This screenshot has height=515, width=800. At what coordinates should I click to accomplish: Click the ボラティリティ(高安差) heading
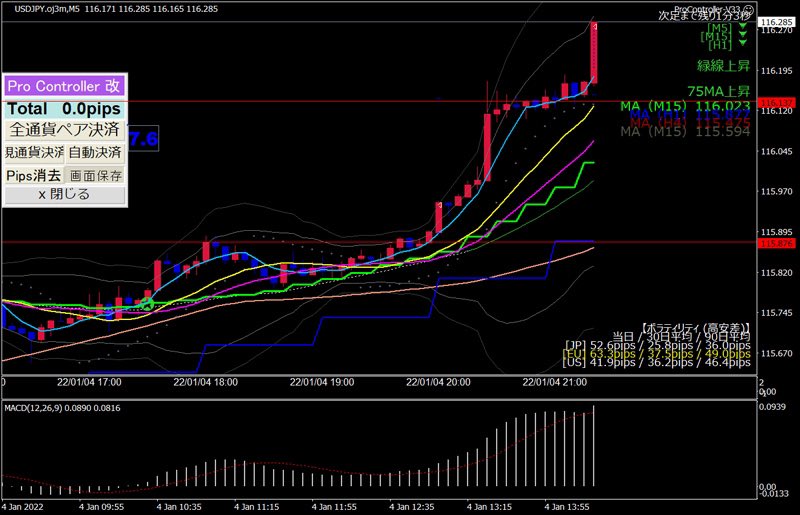(x=695, y=328)
